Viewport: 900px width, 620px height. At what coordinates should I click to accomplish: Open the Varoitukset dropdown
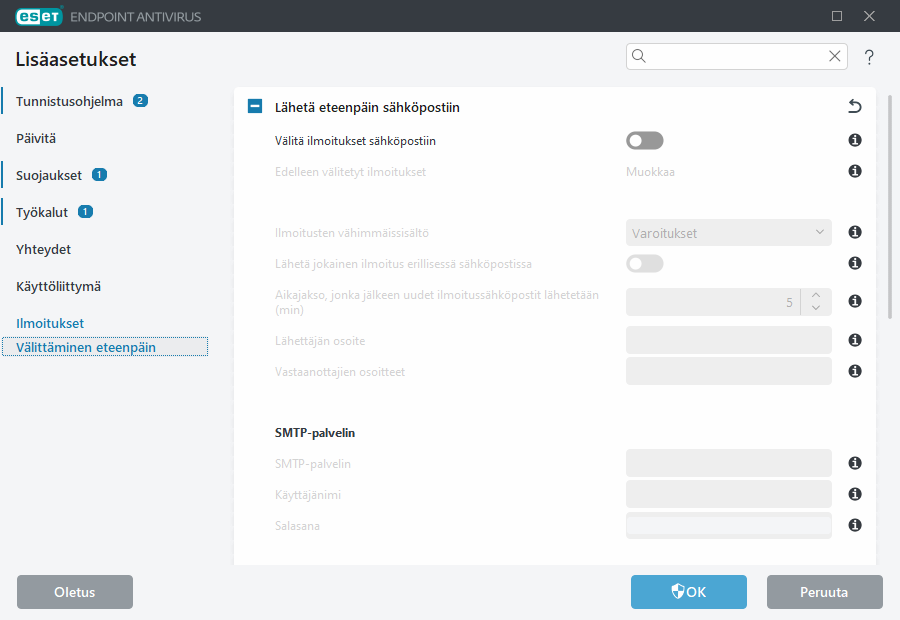point(728,232)
